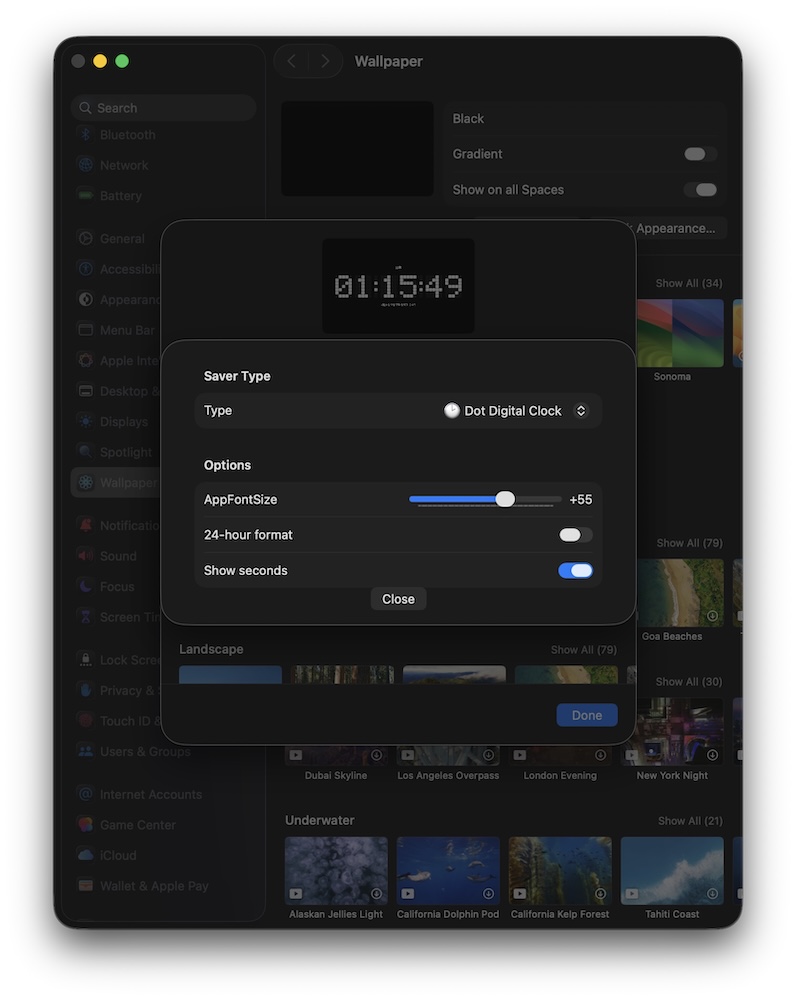Screen dimensions: 796x1000
Task: Click the Search field in sidebar
Action: [165, 108]
